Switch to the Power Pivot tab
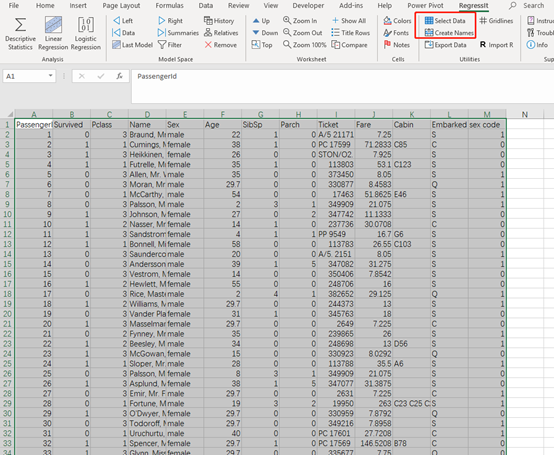554x455 pixels. pyautogui.click(x=425, y=6)
